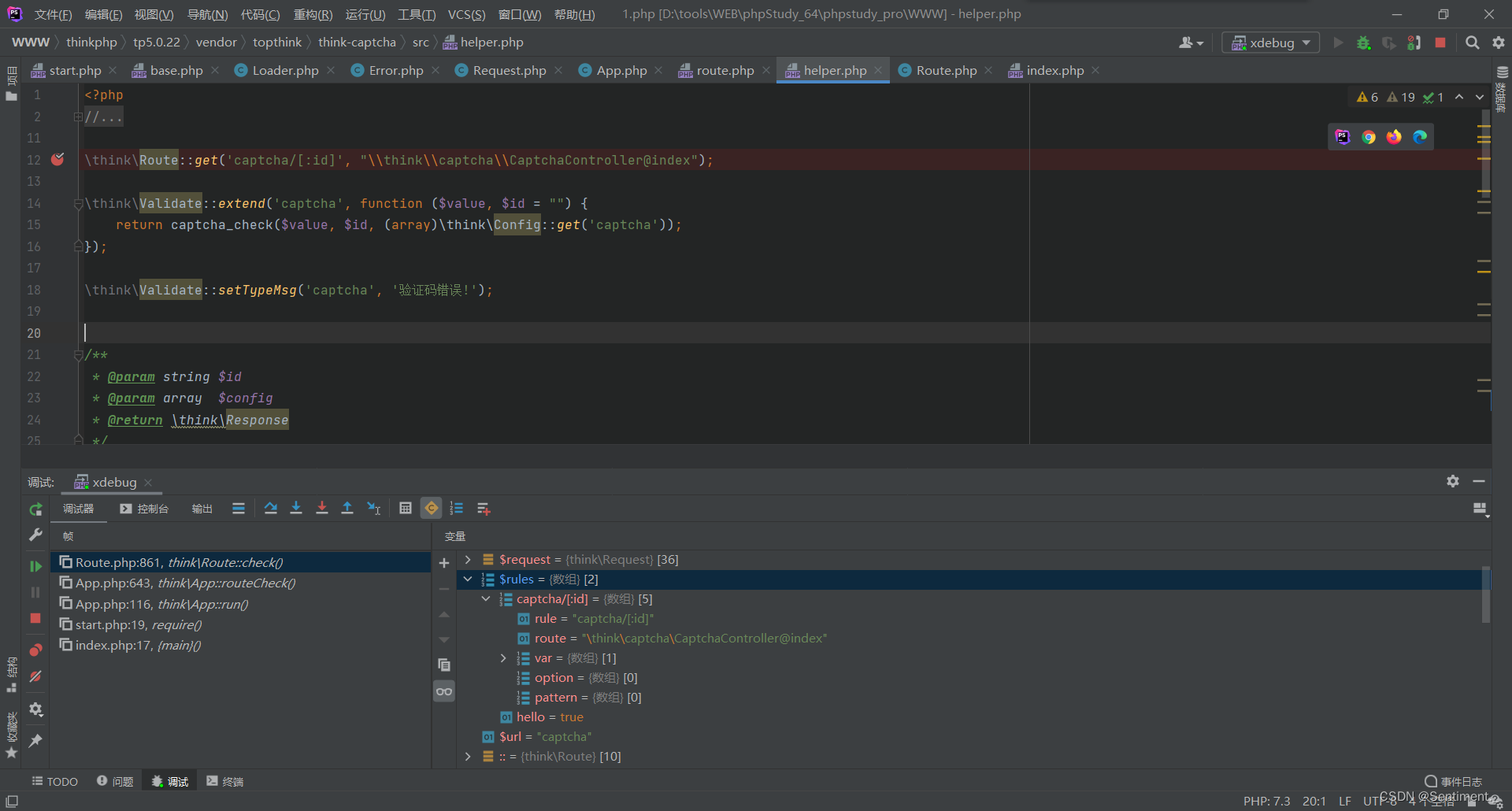
Task: Click the Run play button in top toolbar
Action: tap(1338, 43)
